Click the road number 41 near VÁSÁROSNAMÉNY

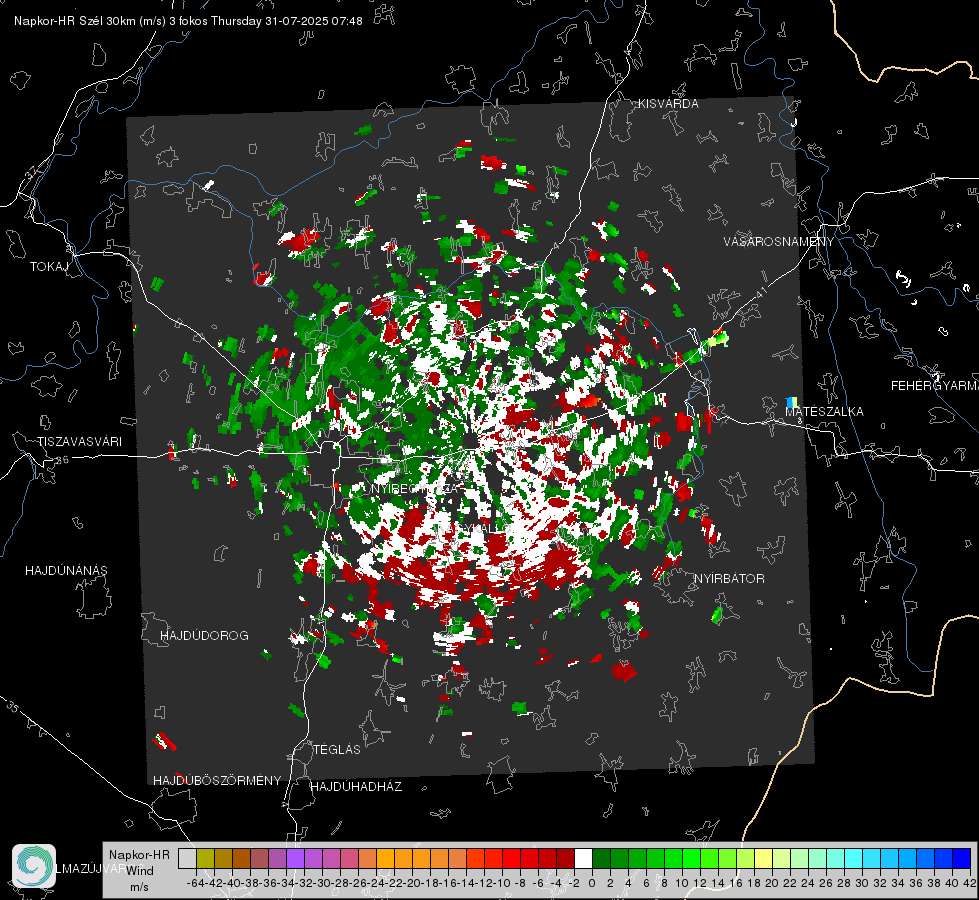point(761,292)
